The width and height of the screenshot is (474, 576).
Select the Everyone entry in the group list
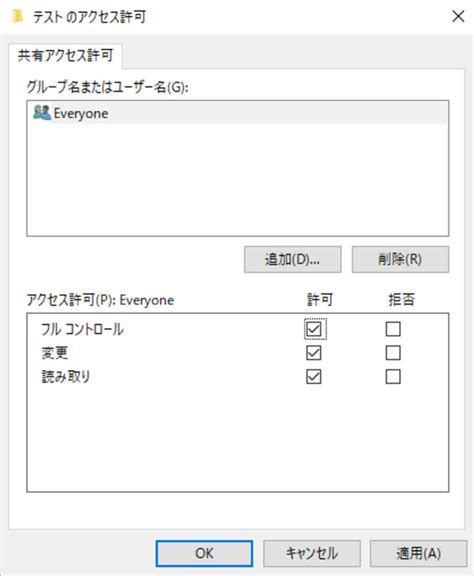(x=237, y=113)
